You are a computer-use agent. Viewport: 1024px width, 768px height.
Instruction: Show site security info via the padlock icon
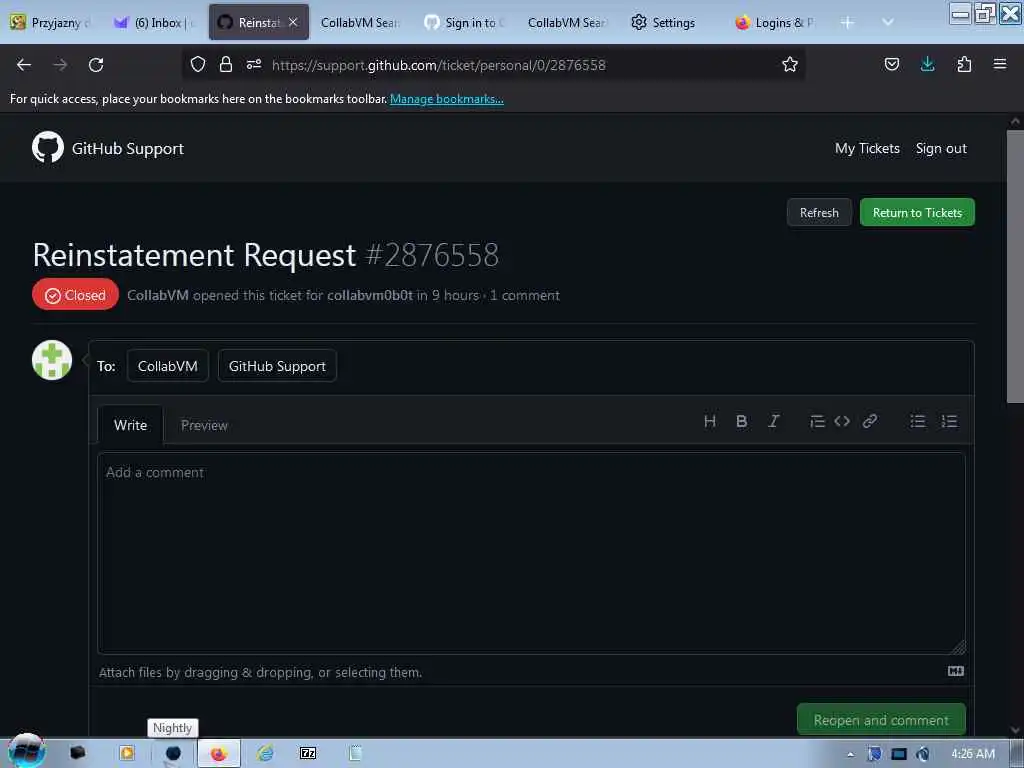226,64
